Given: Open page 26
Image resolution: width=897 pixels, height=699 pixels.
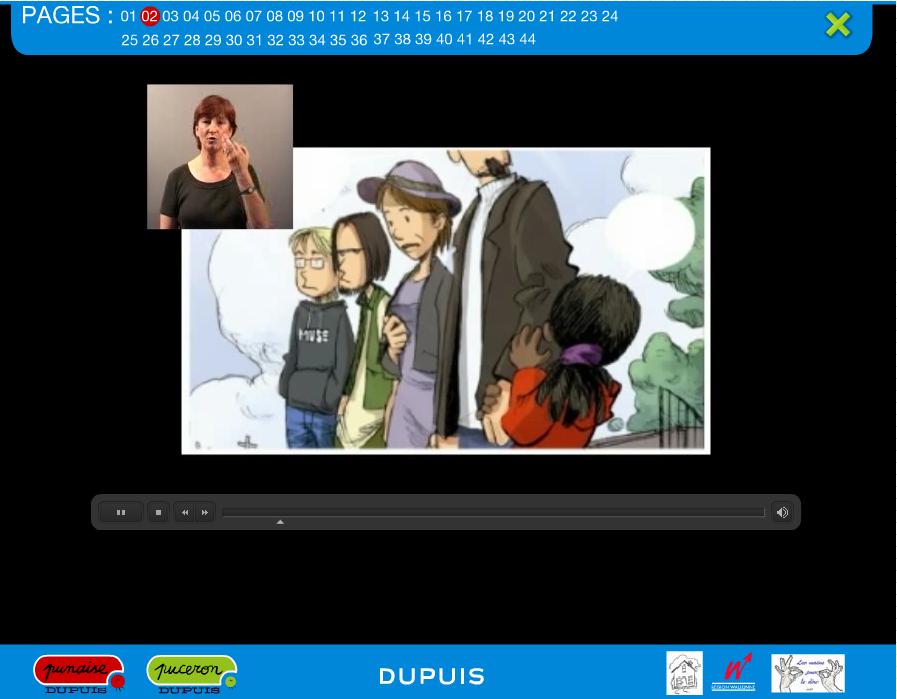Looking at the screenshot, I should (150, 40).
